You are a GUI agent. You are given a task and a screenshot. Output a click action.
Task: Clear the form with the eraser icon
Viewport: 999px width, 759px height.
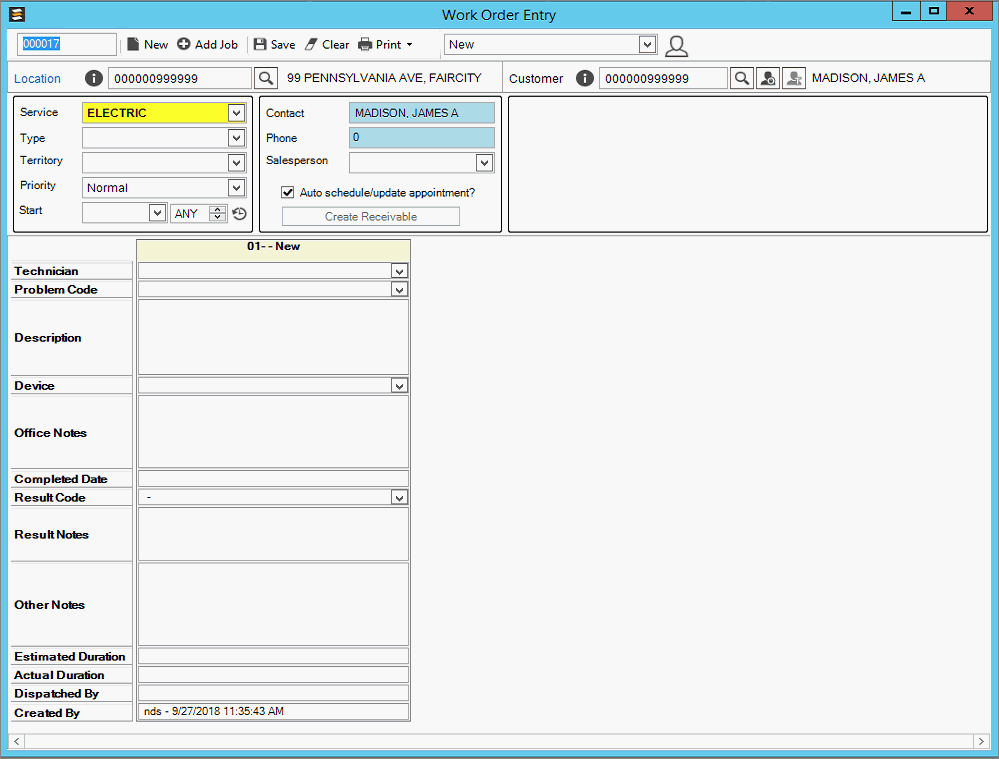pos(310,44)
